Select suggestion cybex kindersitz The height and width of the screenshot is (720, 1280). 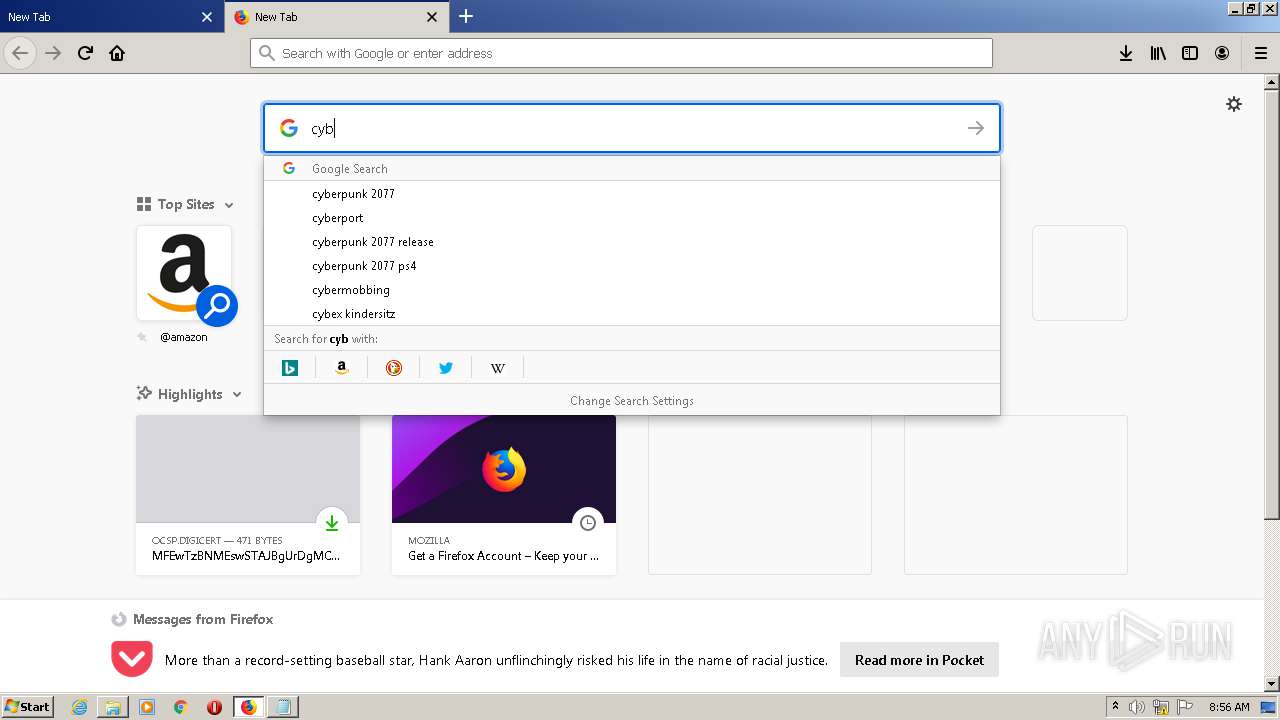(632, 314)
